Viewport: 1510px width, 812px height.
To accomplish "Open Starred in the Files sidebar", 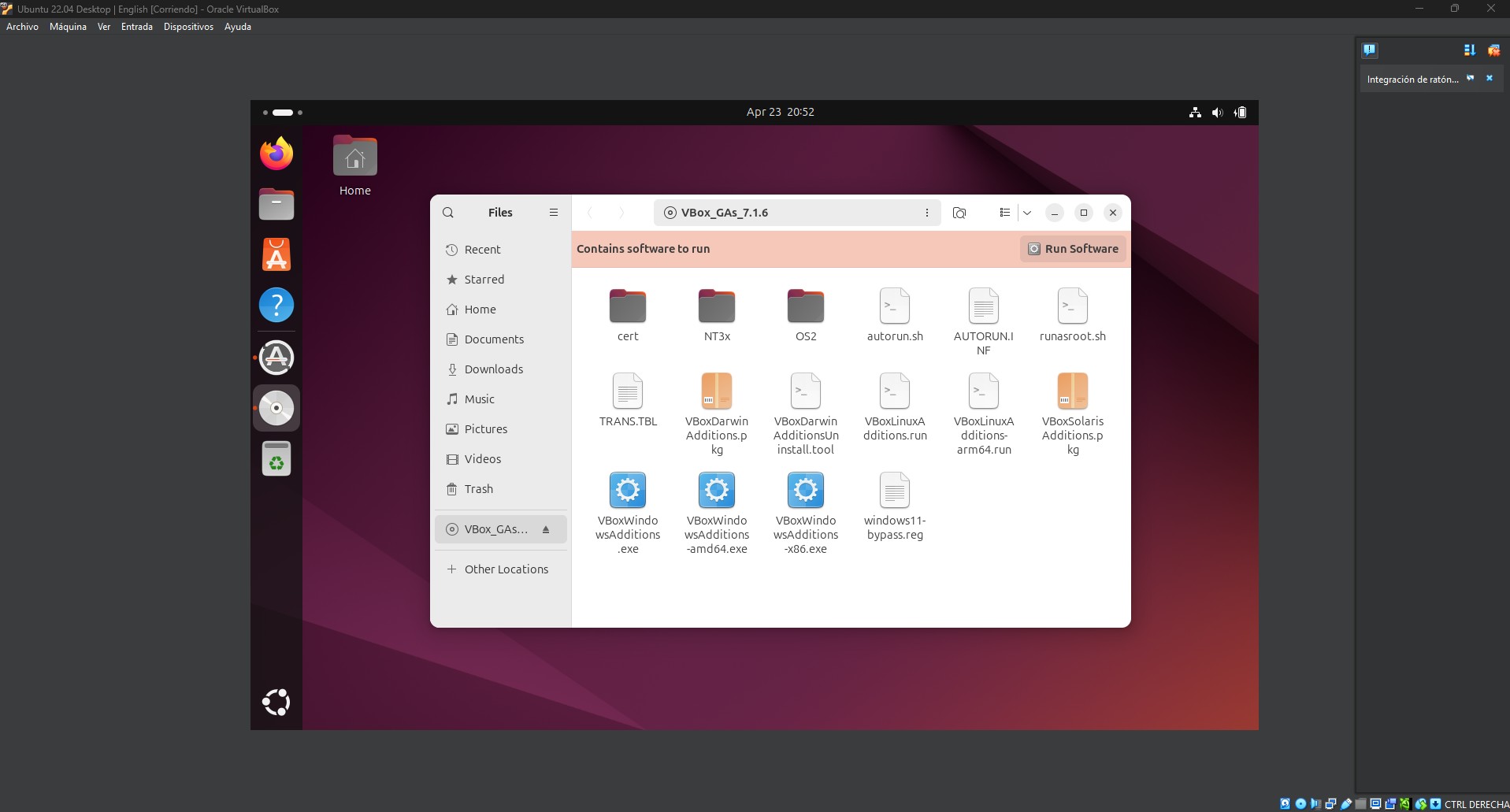I will point(501,280).
